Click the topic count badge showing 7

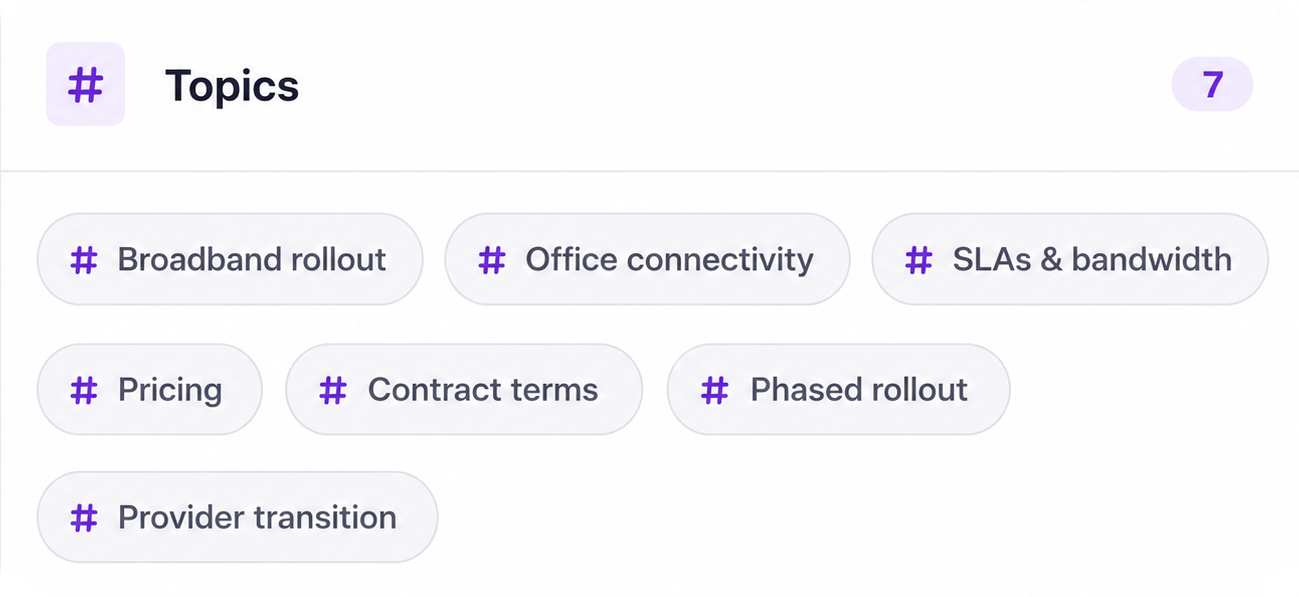point(1212,84)
